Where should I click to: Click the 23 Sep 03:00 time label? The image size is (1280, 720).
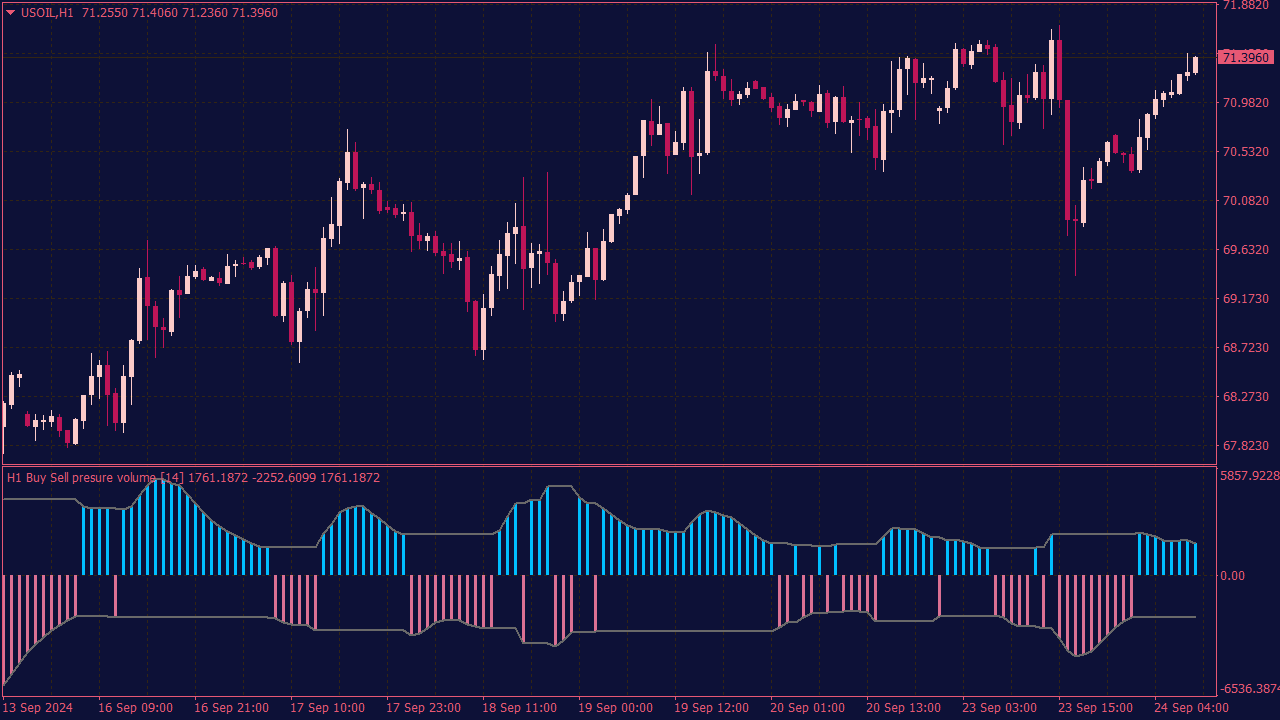pos(999,708)
